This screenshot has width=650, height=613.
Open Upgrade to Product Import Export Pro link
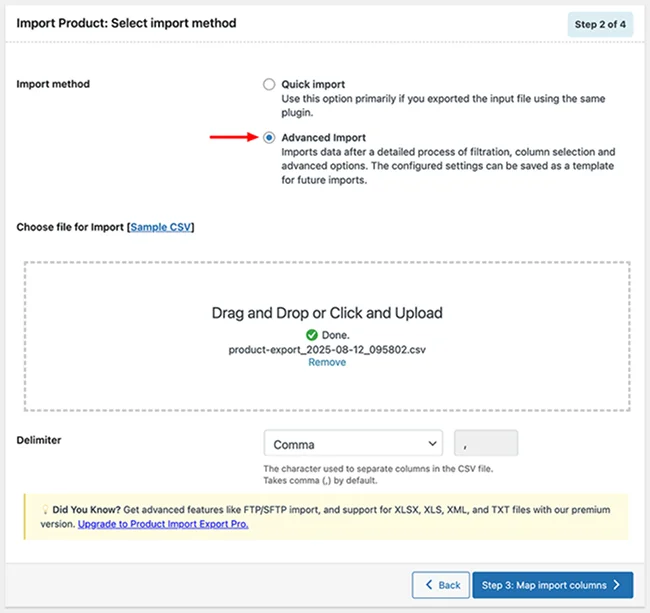pyautogui.click(x=163, y=523)
